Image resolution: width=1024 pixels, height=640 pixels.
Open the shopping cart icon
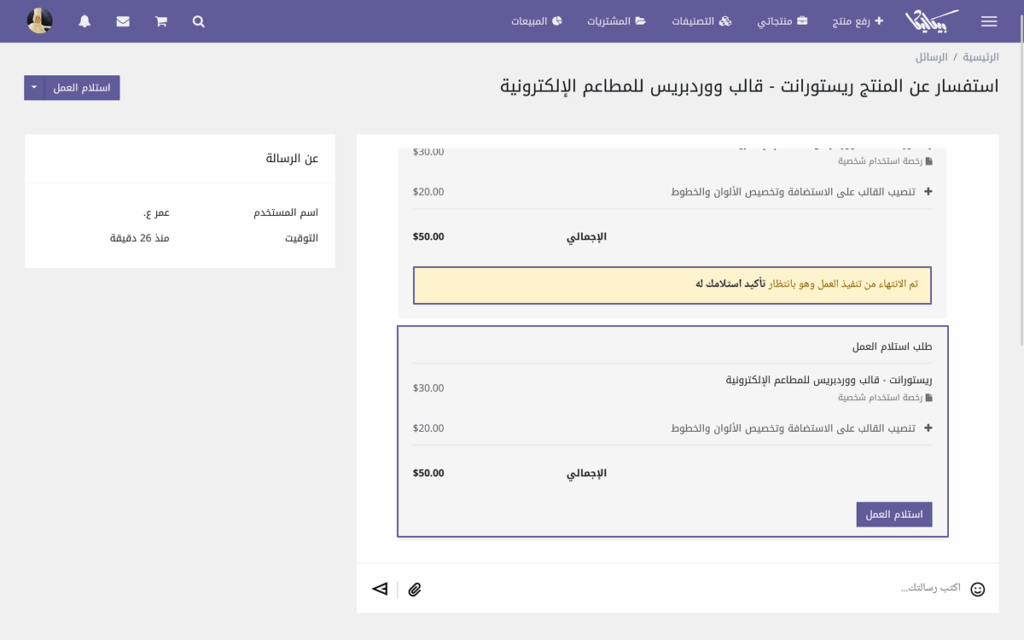tap(161, 22)
